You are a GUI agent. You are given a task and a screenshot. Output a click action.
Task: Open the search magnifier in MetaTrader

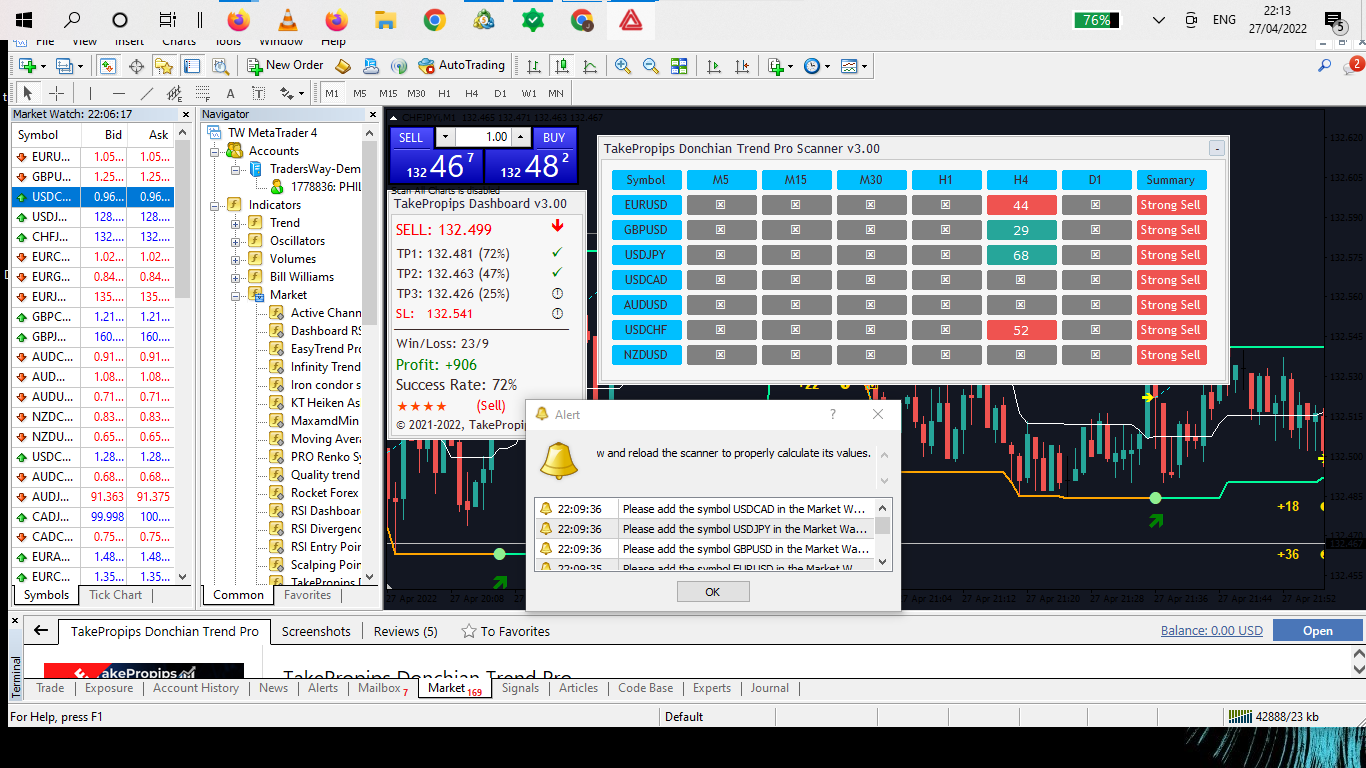[1324, 66]
